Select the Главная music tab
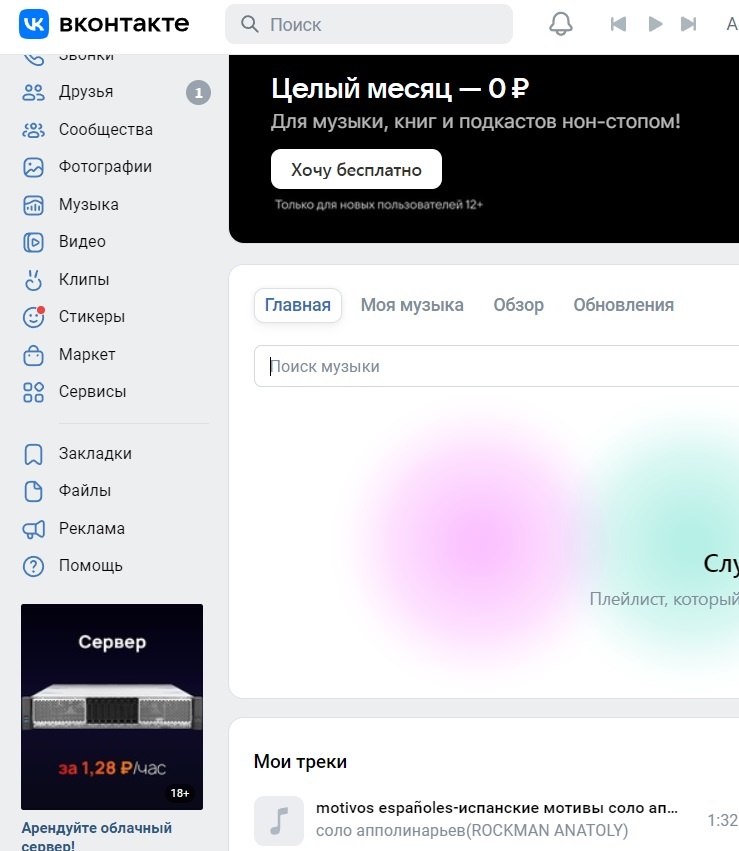Viewport: 739px width, 851px height. click(x=297, y=305)
